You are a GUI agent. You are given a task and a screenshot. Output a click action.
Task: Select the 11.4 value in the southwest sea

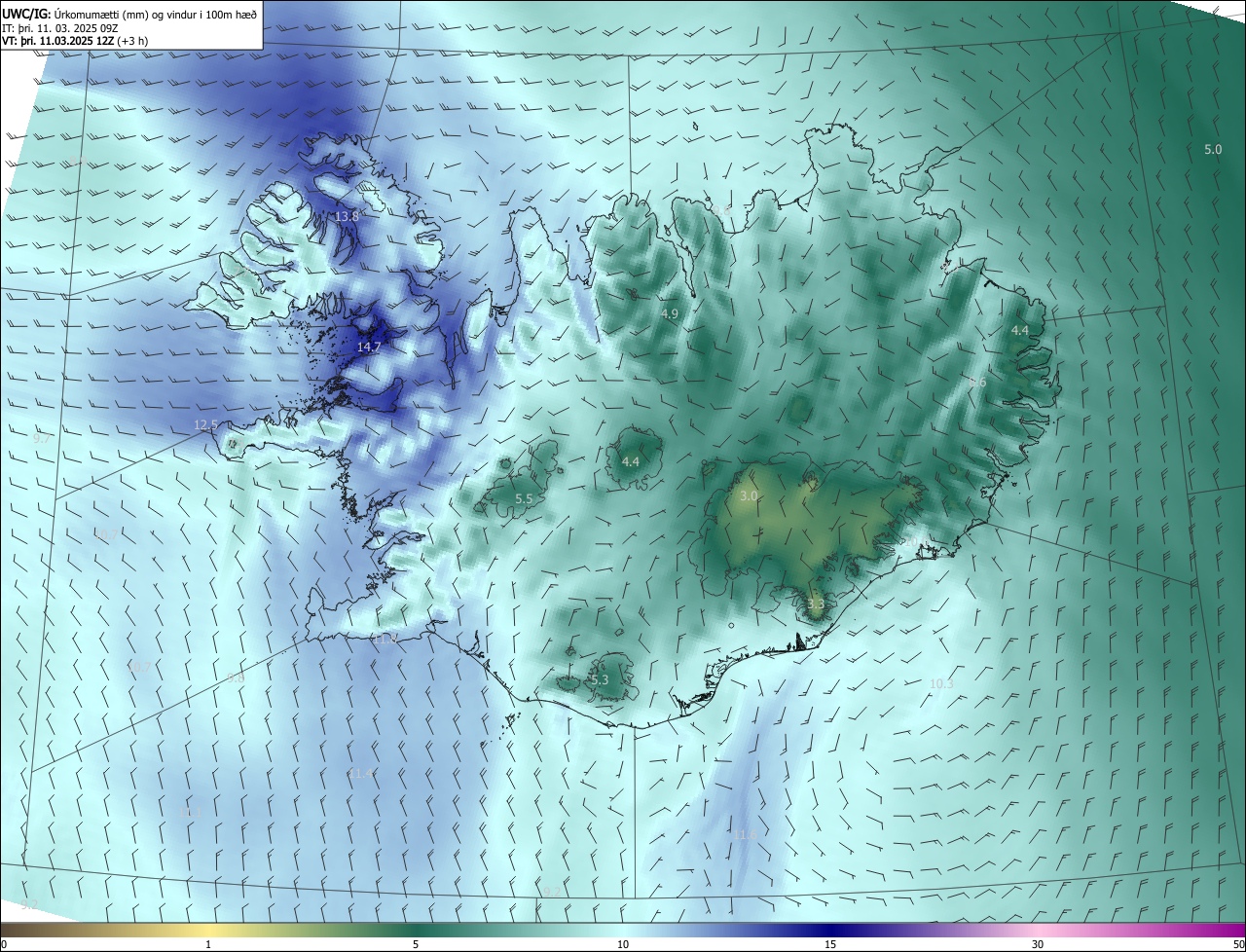(x=361, y=773)
